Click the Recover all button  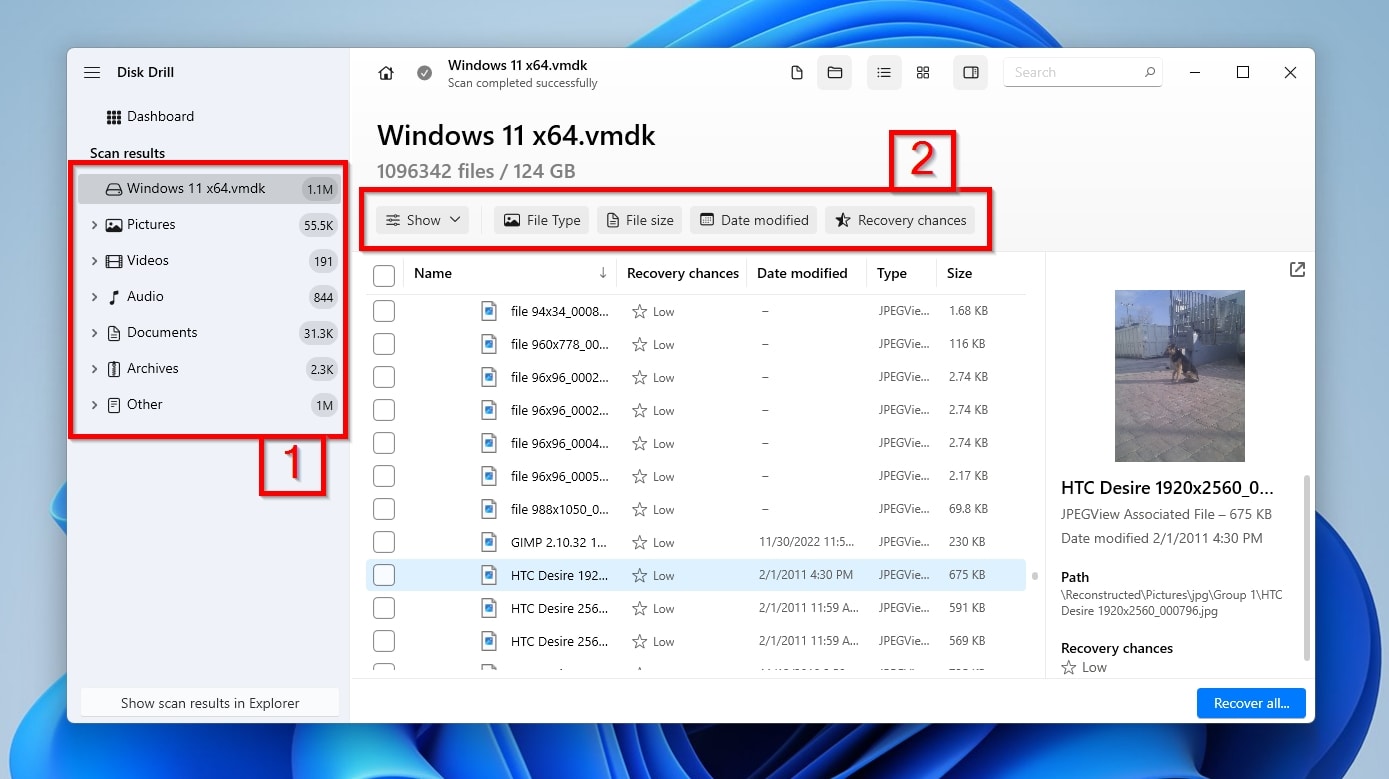1251,703
